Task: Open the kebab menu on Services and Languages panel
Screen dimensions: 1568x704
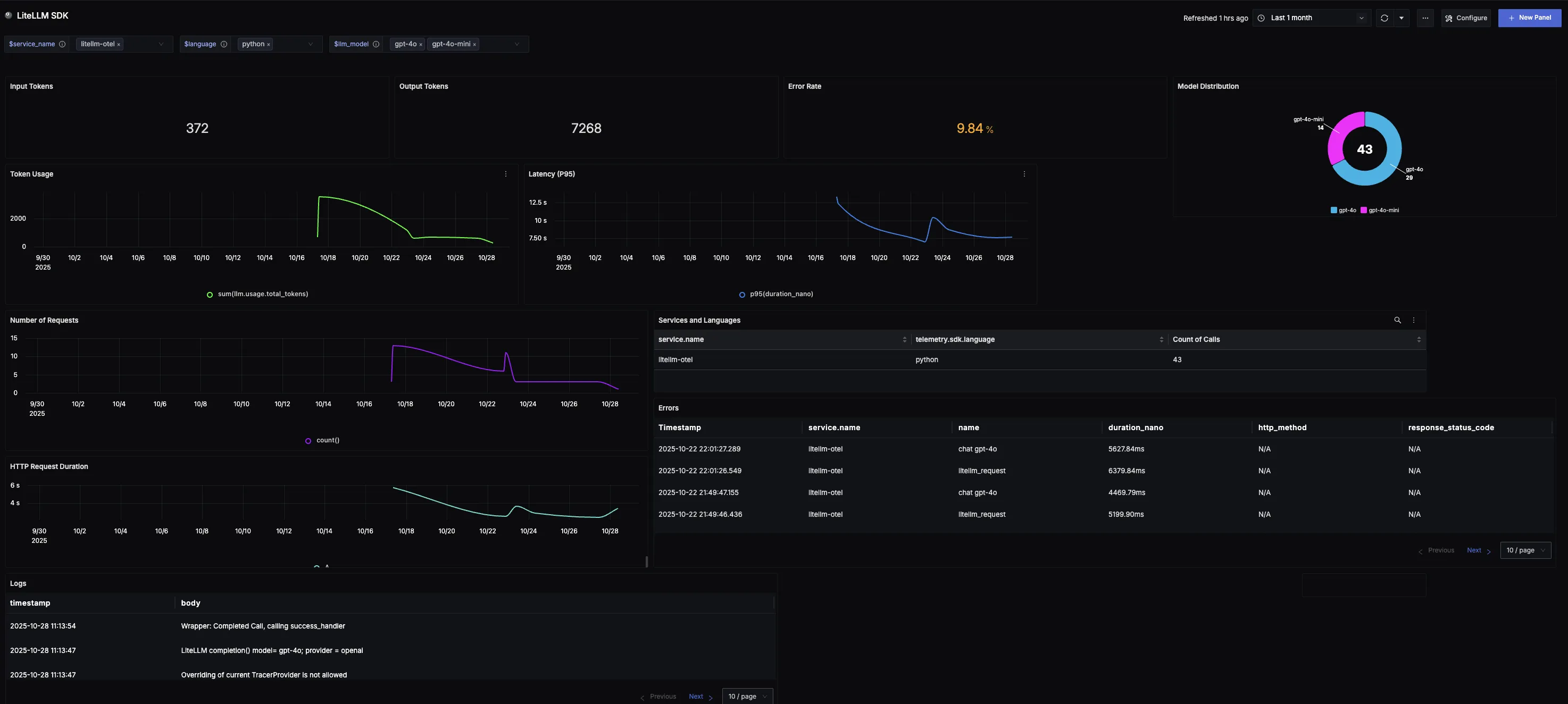Action: point(1413,320)
